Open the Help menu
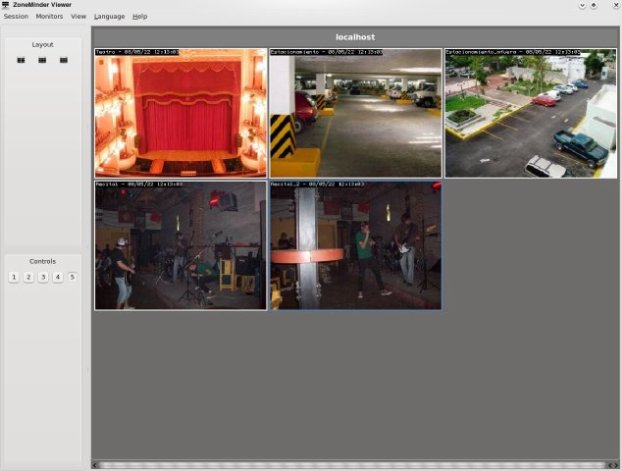622x471 pixels. pyautogui.click(x=140, y=16)
